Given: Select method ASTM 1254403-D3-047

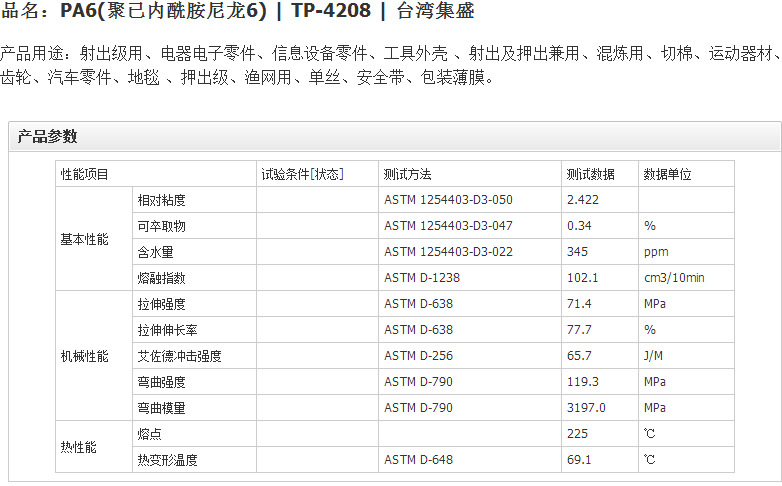Looking at the screenshot, I should pos(448,226).
